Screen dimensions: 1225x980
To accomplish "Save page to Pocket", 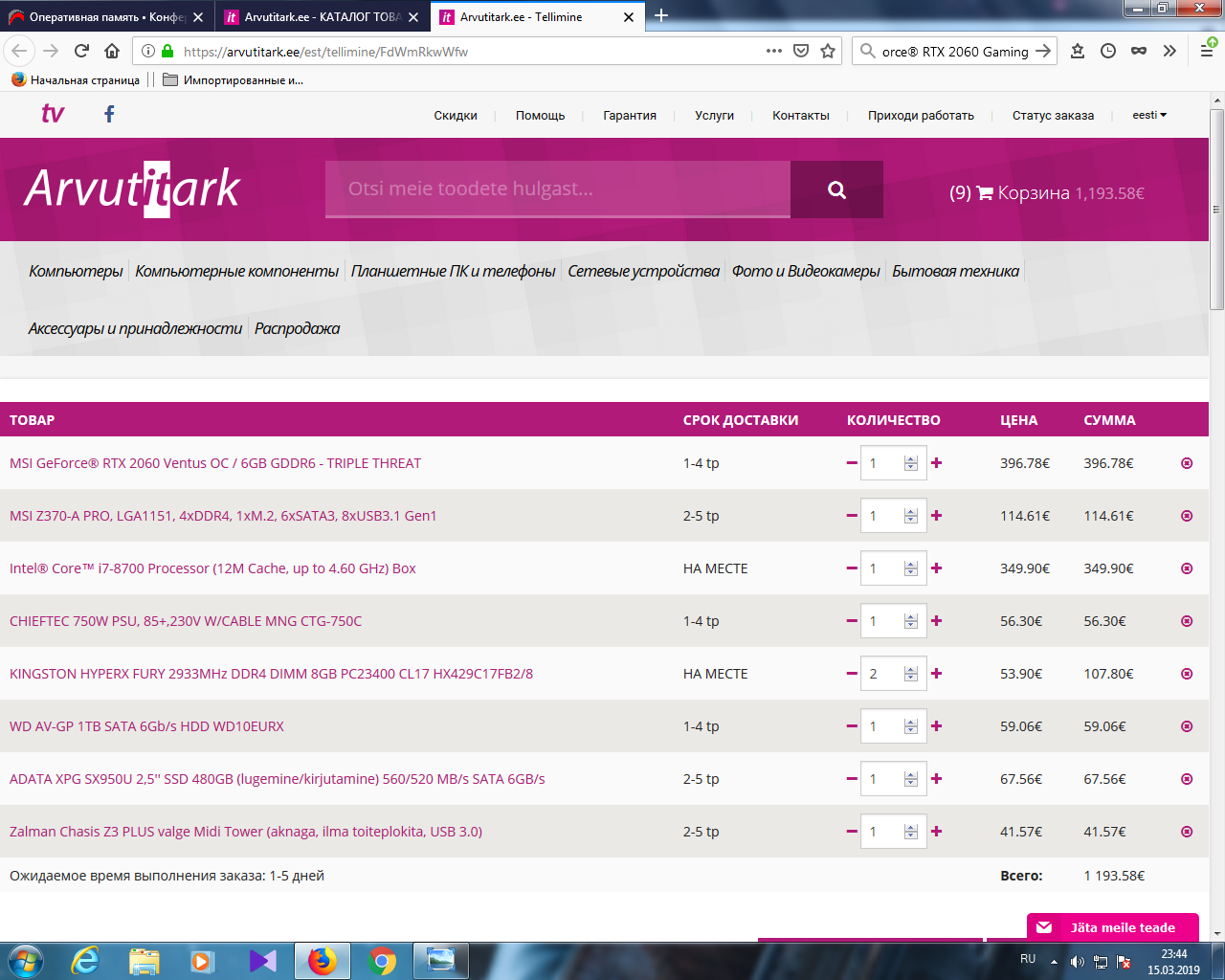I will tap(801, 51).
